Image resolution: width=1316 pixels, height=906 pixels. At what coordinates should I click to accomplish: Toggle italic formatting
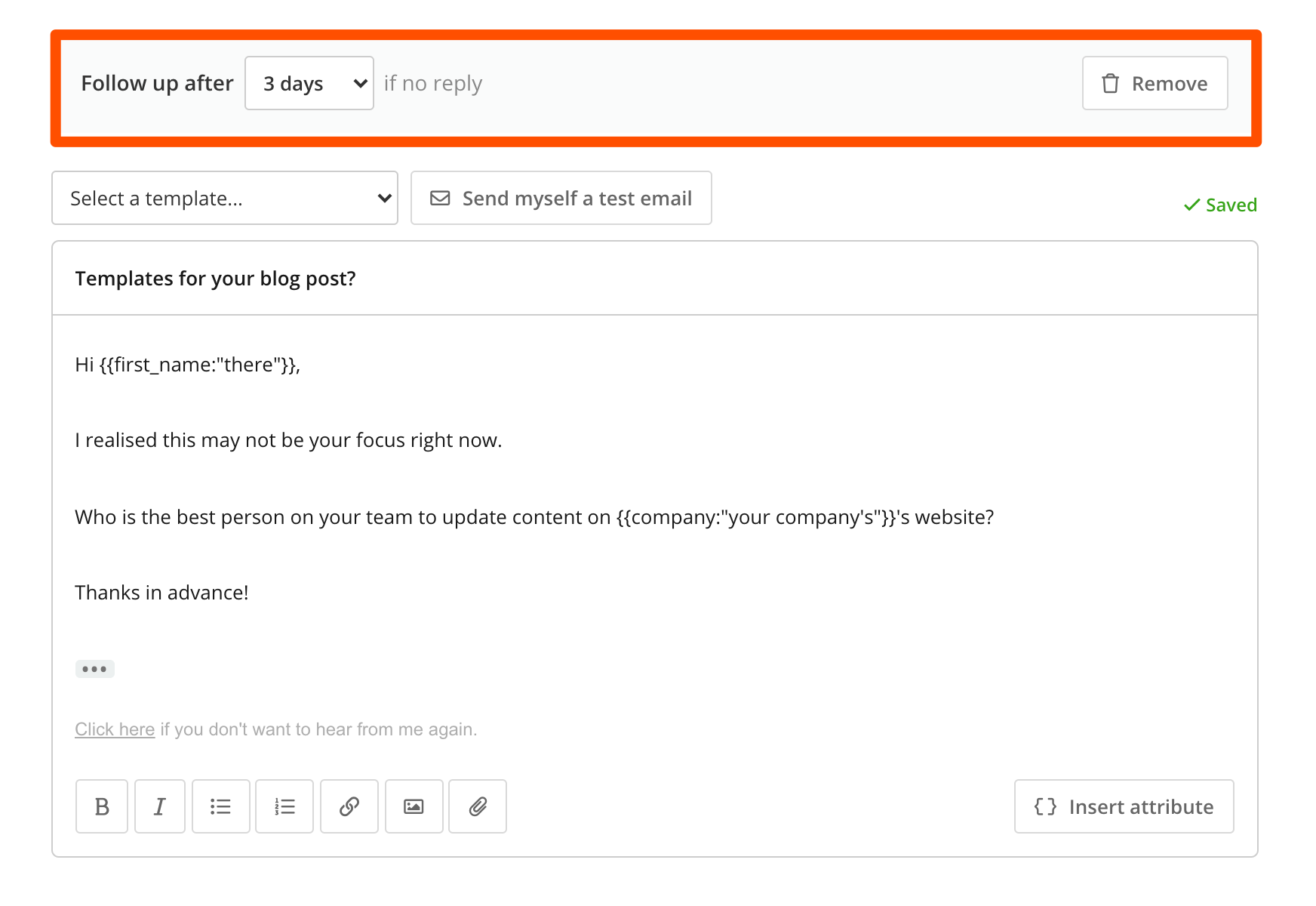[159, 806]
